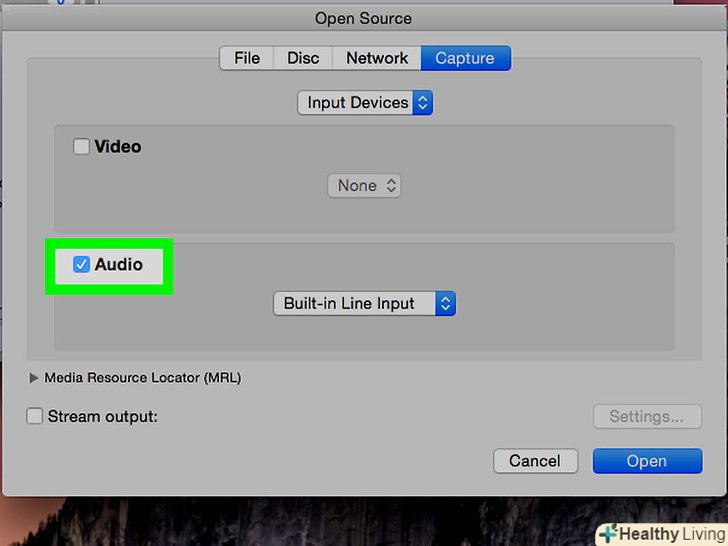Screen dimensions: 728x546
Task: Uncheck the Audio checkbox
Action: point(81,265)
